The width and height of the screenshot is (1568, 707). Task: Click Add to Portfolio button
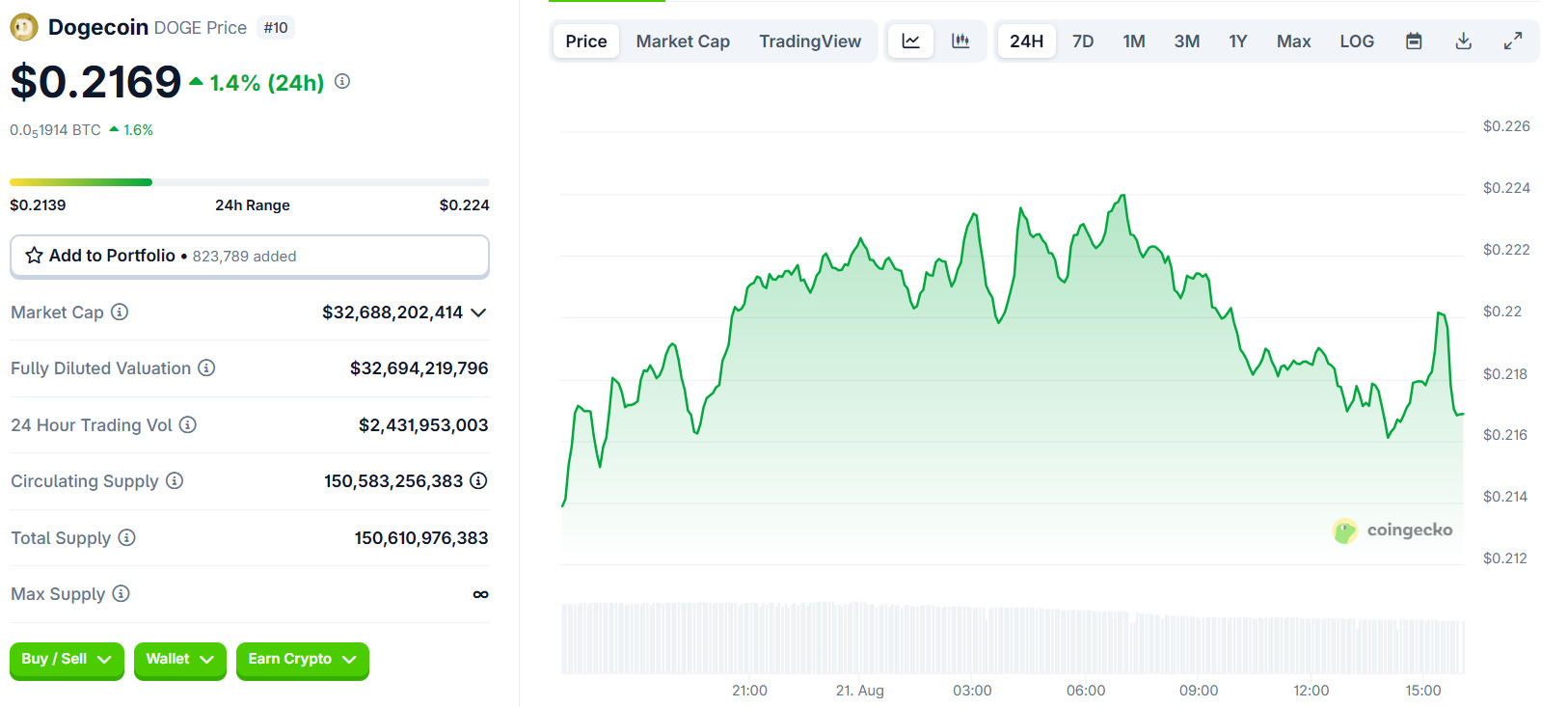249,256
